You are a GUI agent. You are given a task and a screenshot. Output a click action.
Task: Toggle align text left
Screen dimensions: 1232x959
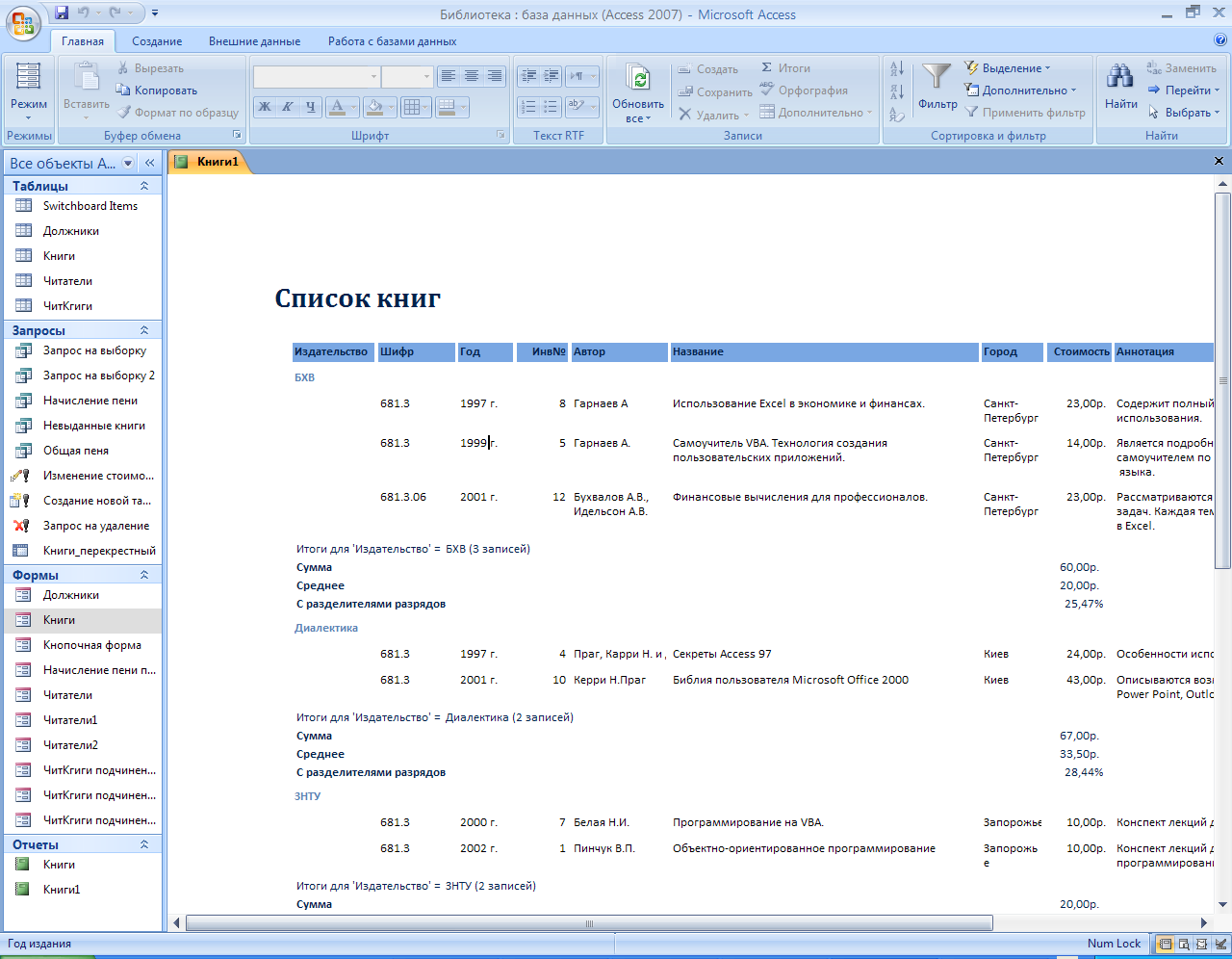449,76
